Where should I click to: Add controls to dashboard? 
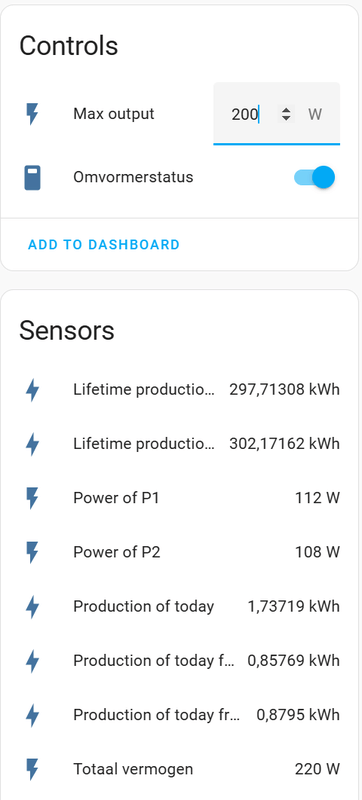(x=104, y=244)
